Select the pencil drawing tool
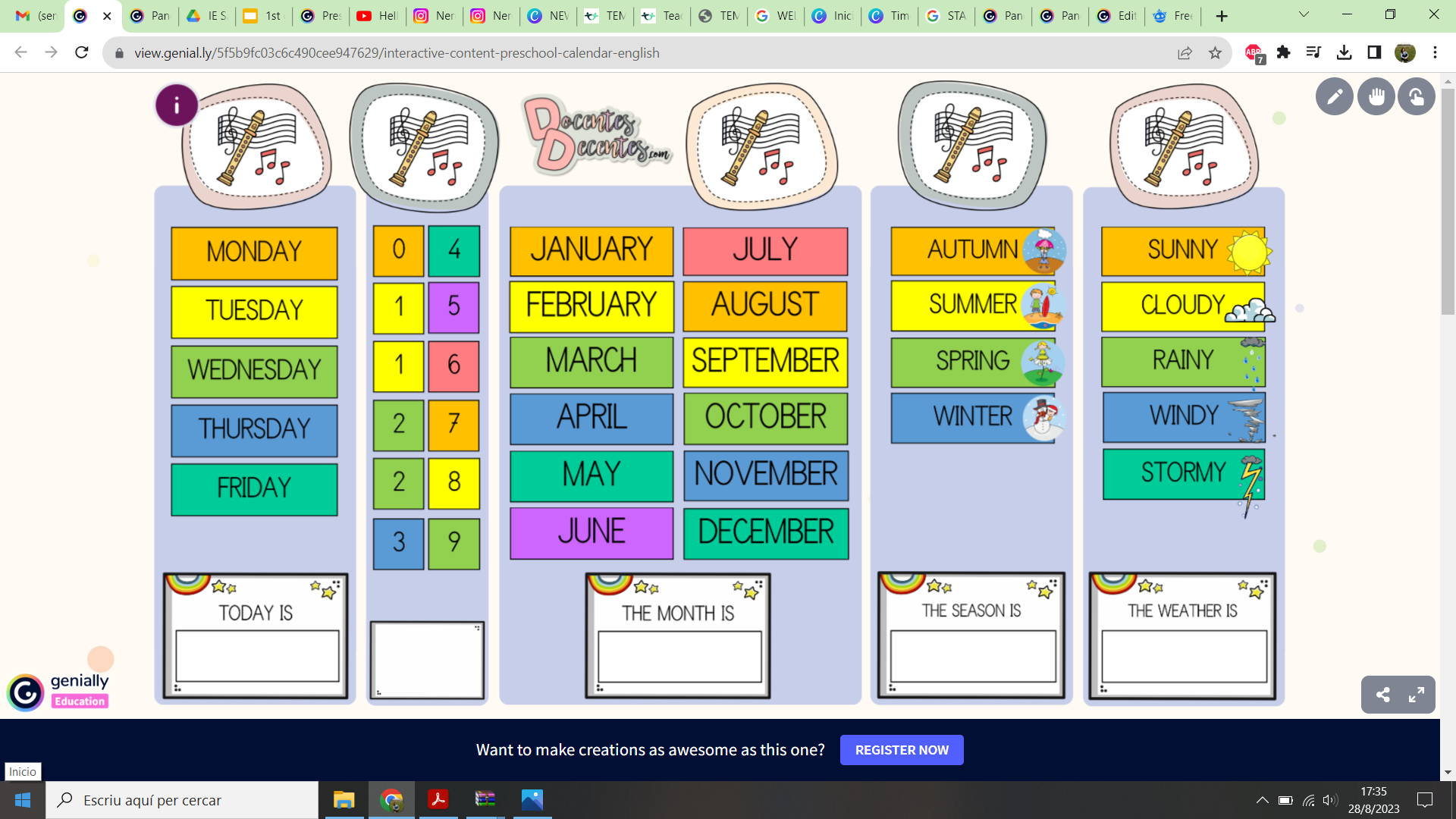The image size is (1456, 819). coord(1335,96)
